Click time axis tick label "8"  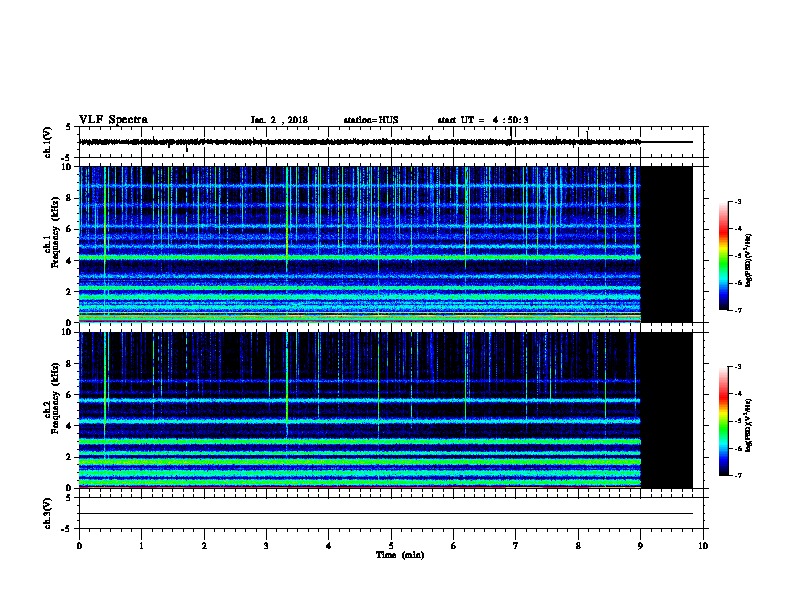click(578, 545)
